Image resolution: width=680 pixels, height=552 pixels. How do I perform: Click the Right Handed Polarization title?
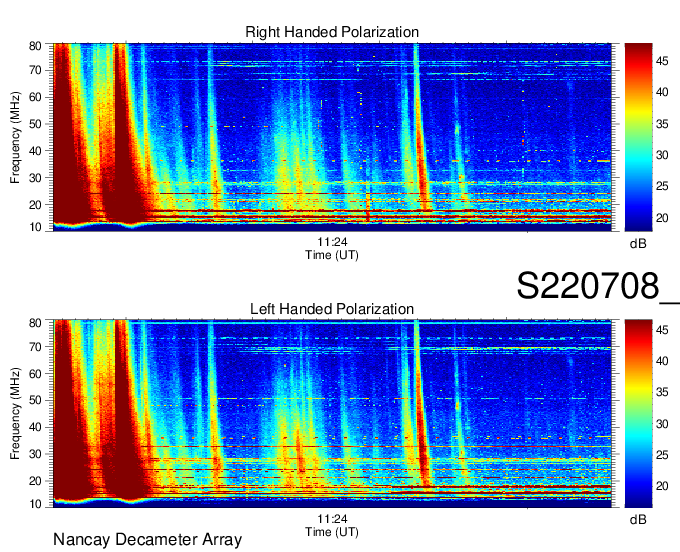[x=332, y=32]
